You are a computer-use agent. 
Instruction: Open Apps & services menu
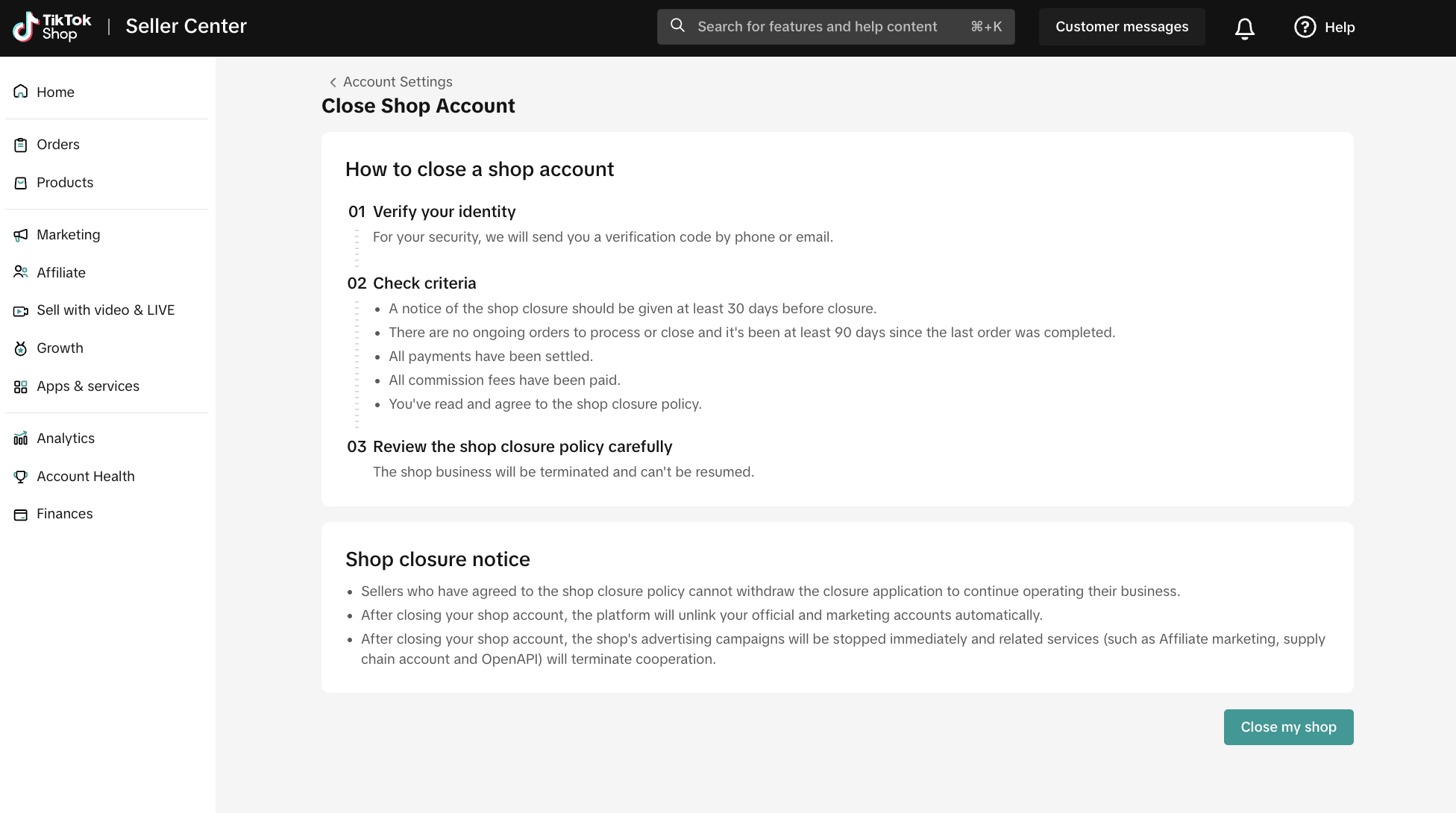click(88, 386)
